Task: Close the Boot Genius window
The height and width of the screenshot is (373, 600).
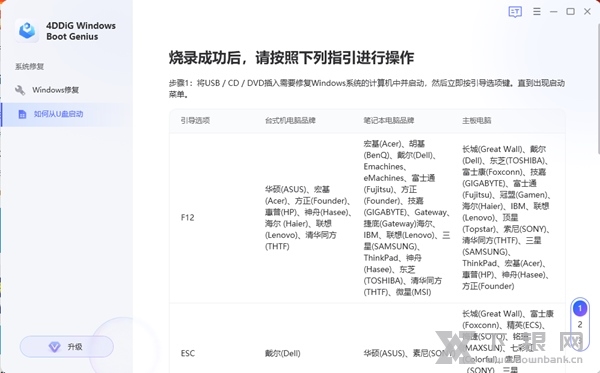Action: tap(587, 12)
